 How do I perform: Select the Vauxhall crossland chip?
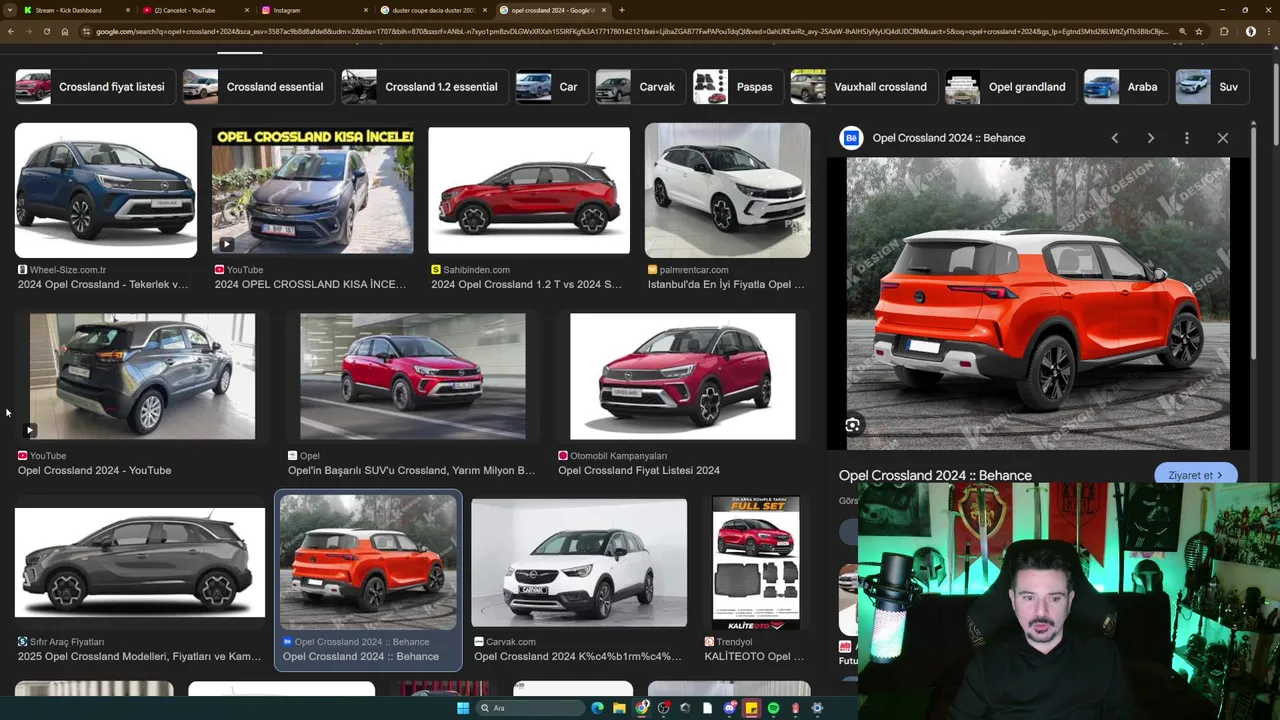[x=864, y=87]
